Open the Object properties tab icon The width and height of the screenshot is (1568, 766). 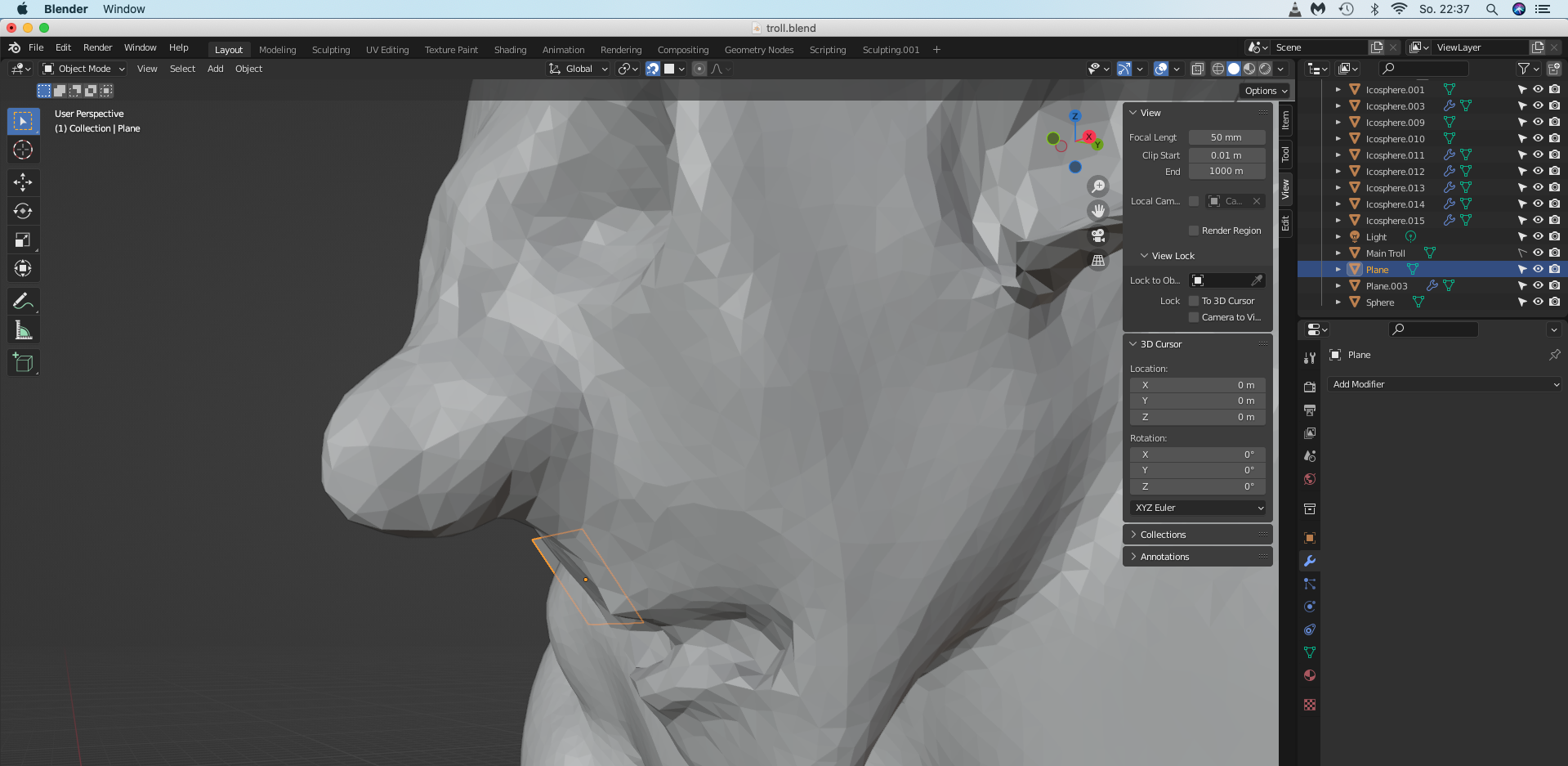[x=1310, y=538]
